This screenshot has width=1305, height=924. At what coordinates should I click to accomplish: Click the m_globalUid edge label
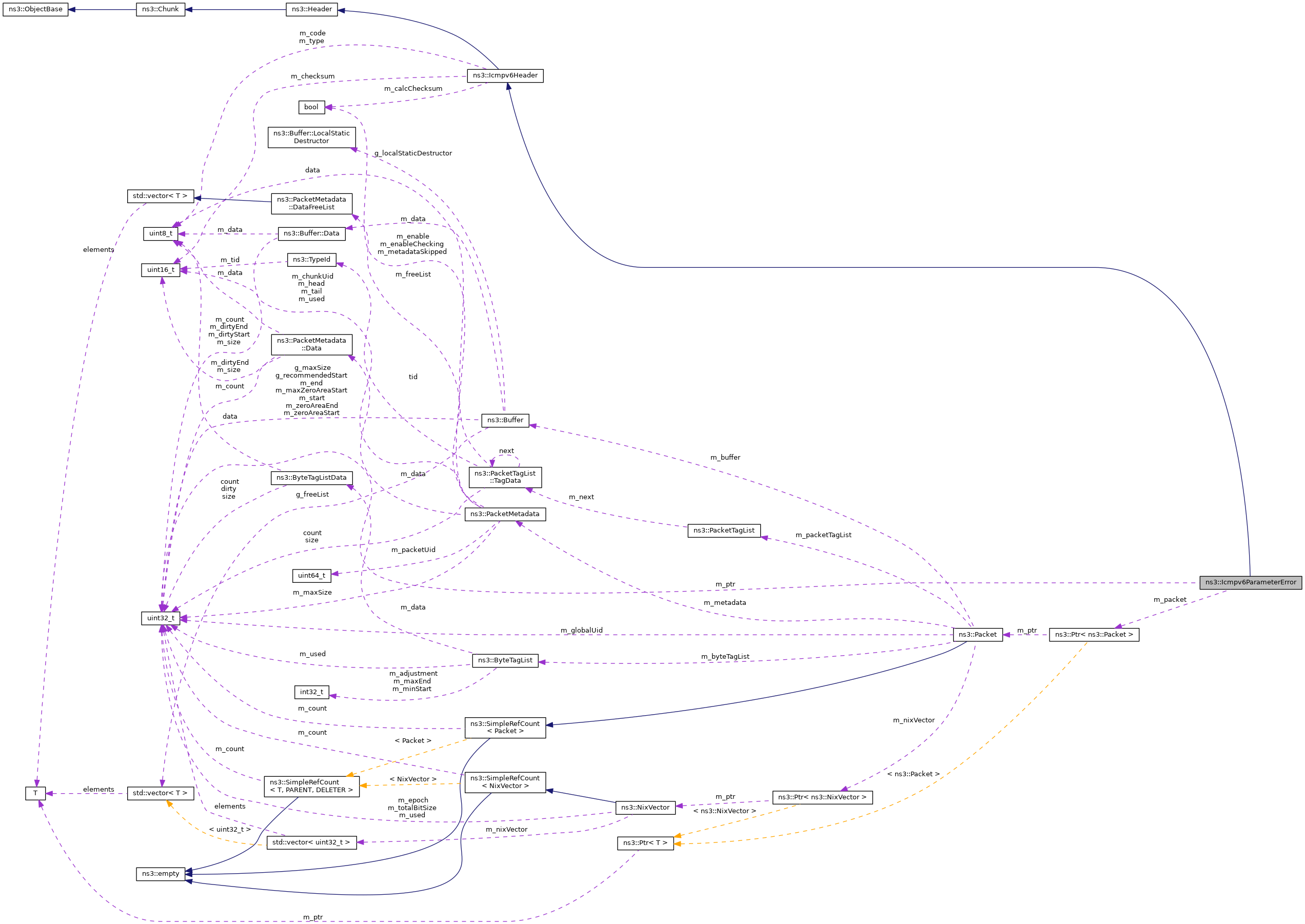point(581,631)
